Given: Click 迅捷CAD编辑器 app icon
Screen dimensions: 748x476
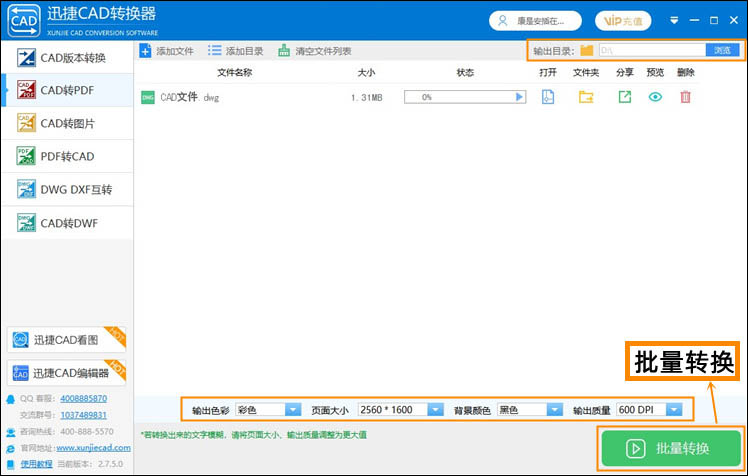Looking at the screenshot, I should (21, 373).
